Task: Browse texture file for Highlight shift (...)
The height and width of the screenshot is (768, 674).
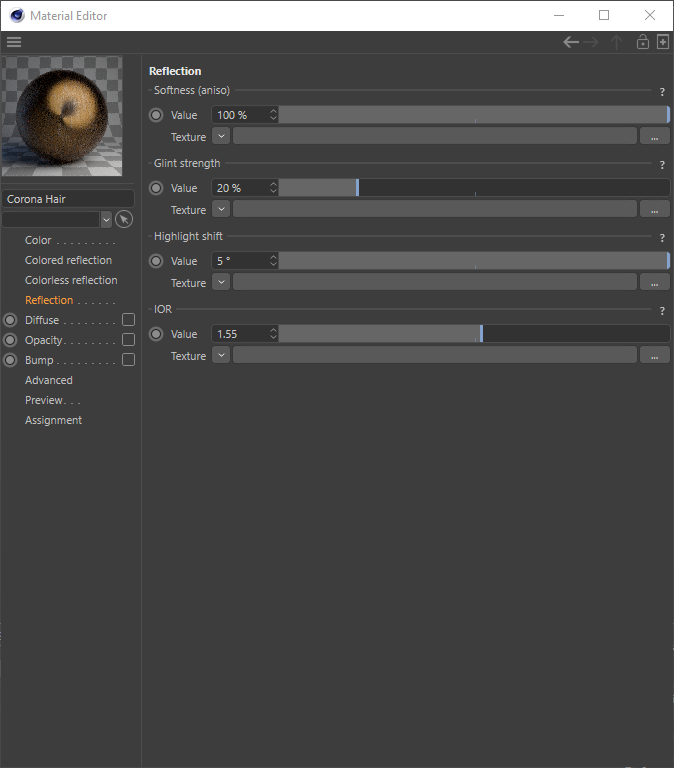Action: 654,282
